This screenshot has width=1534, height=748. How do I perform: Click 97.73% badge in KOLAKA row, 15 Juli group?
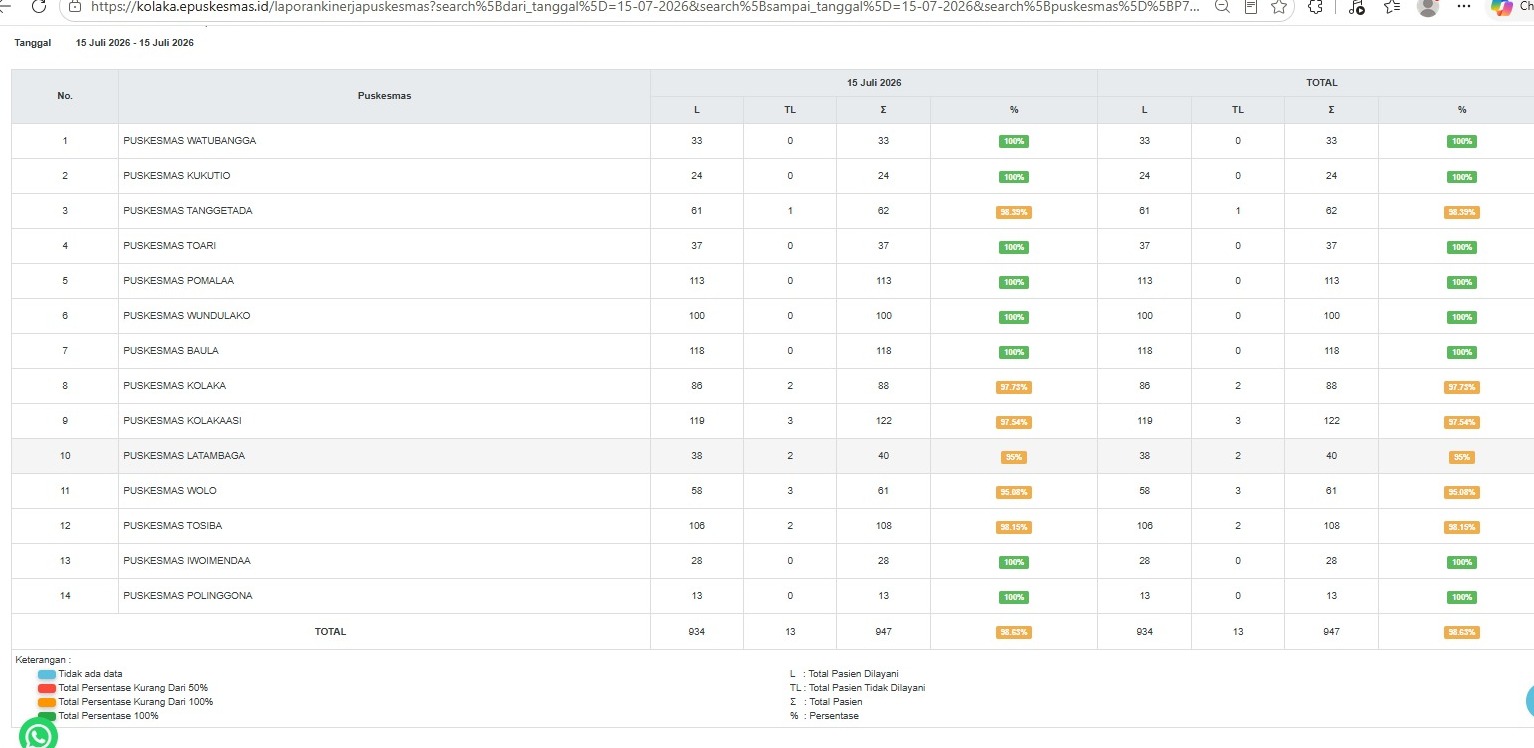[x=1014, y=387]
